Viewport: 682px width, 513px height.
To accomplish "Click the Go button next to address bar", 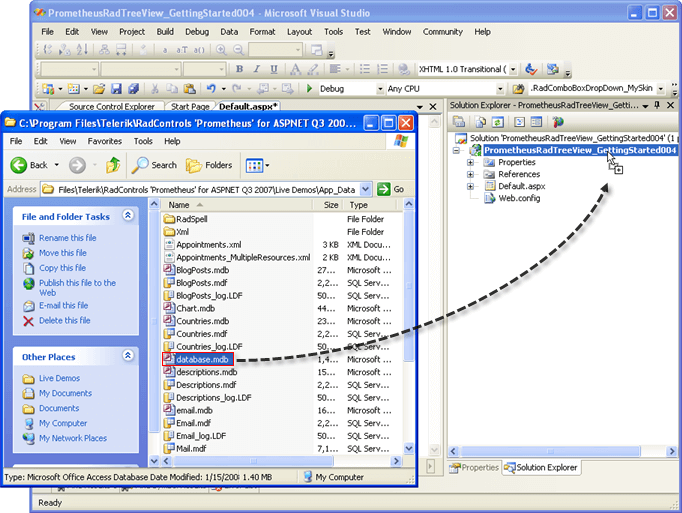I will point(392,189).
